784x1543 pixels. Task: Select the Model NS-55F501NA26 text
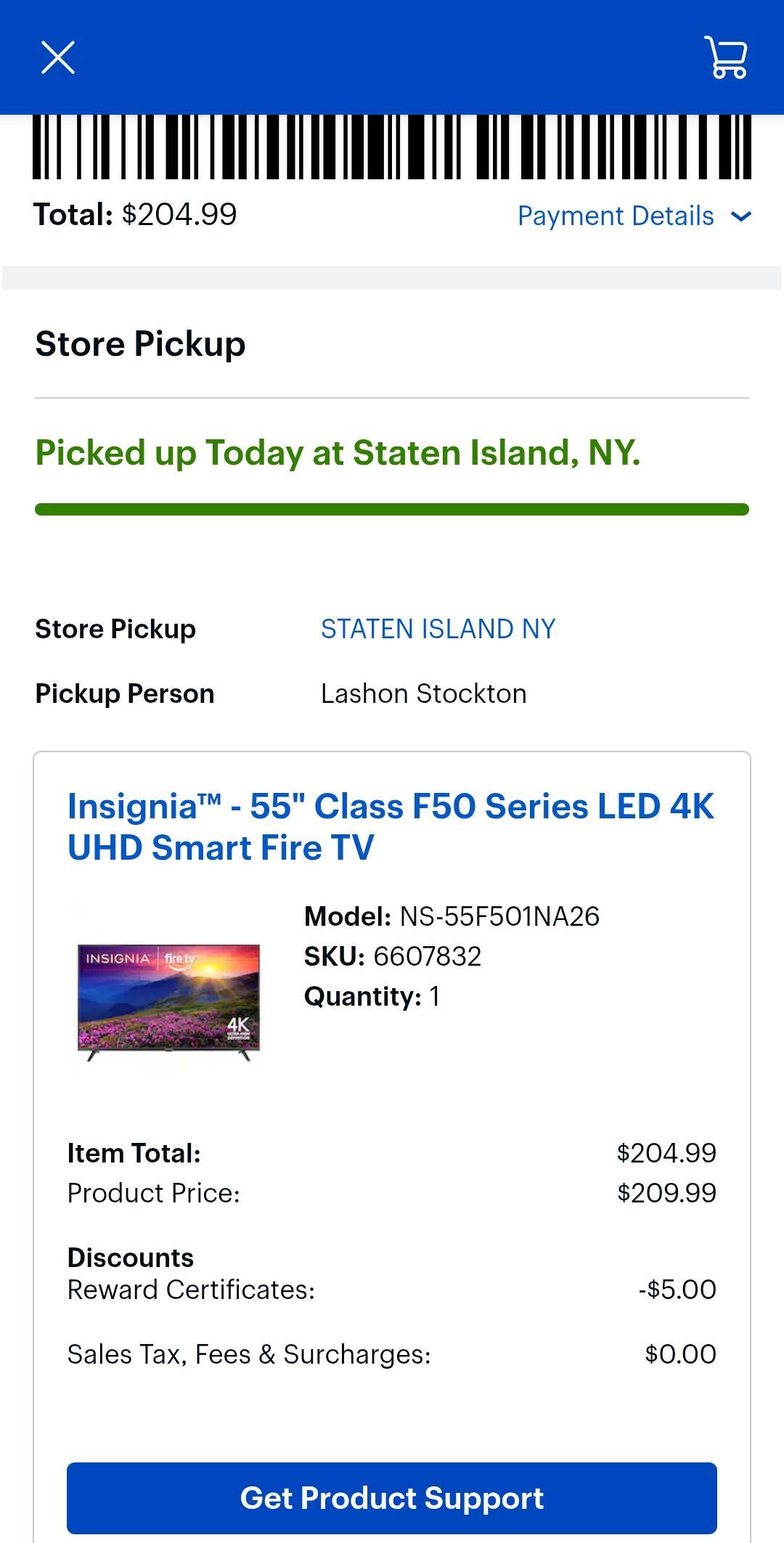click(452, 916)
